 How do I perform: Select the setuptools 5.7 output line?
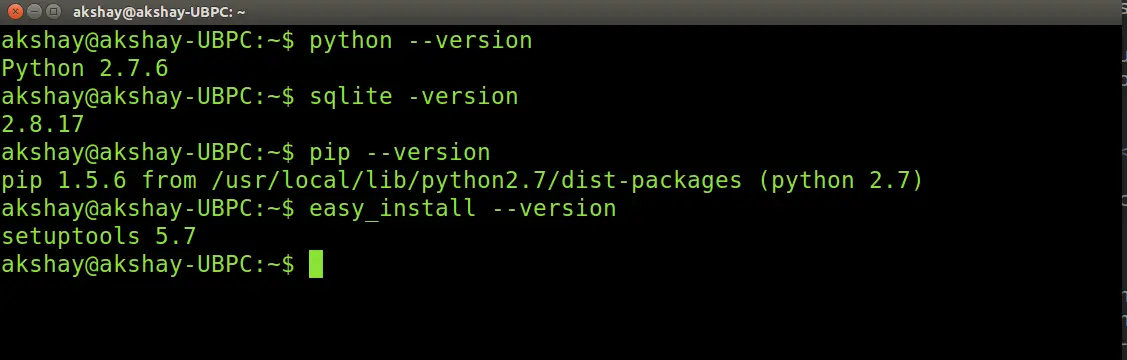click(x=98, y=236)
